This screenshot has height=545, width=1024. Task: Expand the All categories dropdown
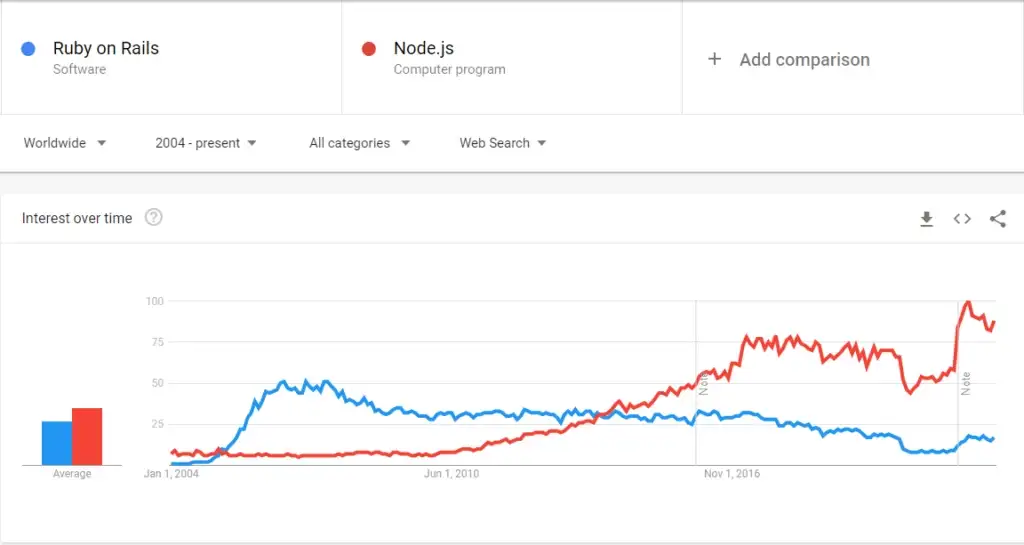pos(360,143)
